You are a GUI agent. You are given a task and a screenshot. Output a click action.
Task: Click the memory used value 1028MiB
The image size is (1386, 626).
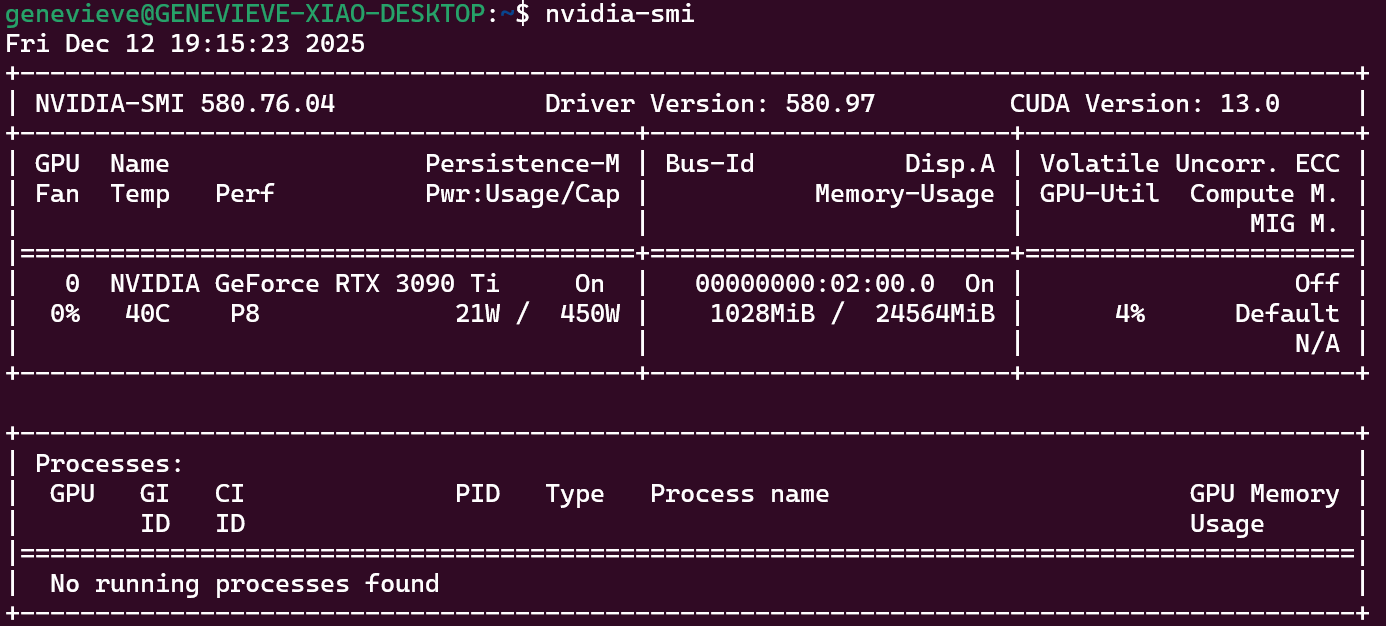point(763,314)
